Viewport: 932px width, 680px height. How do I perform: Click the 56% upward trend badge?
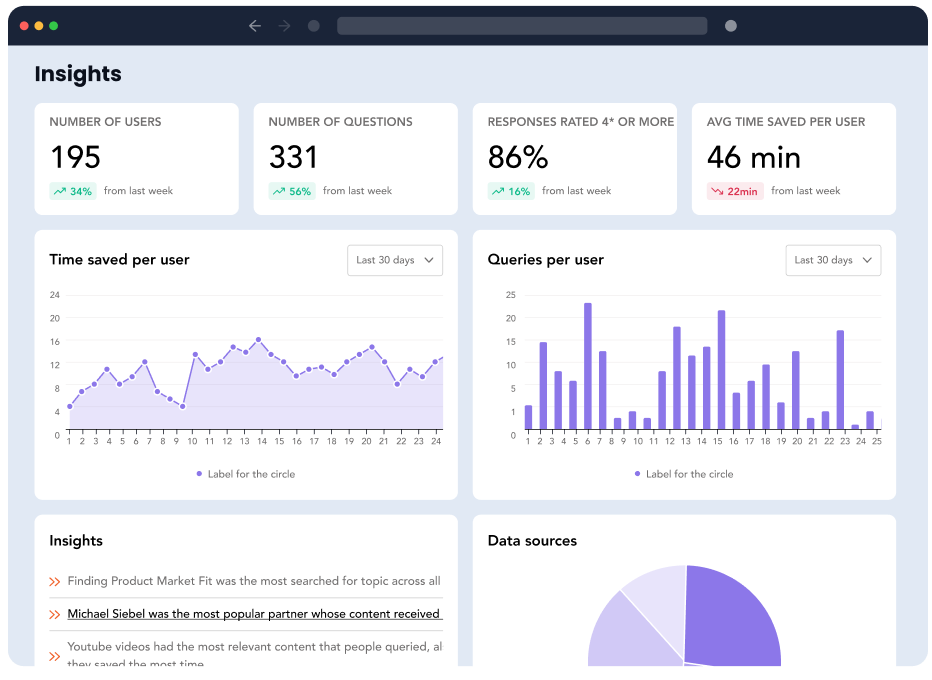coord(292,191)
